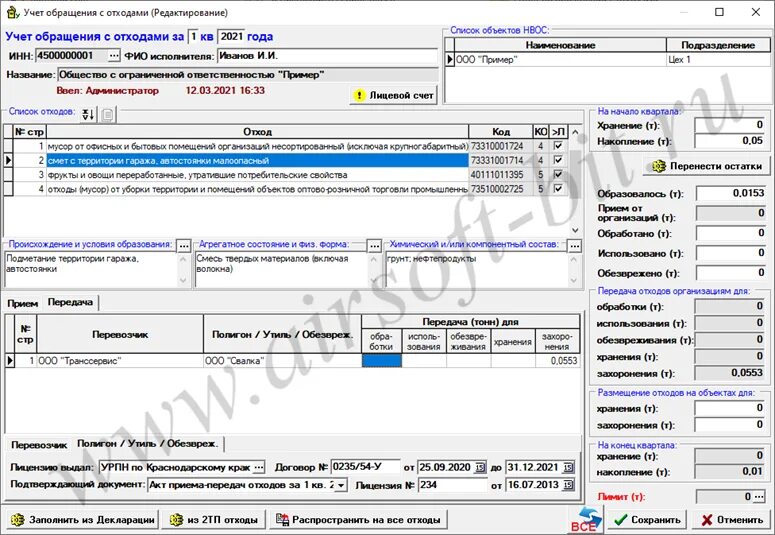
Task: Select waste row отходы (мусор) от уборки территории
Action: coord(258,189)
